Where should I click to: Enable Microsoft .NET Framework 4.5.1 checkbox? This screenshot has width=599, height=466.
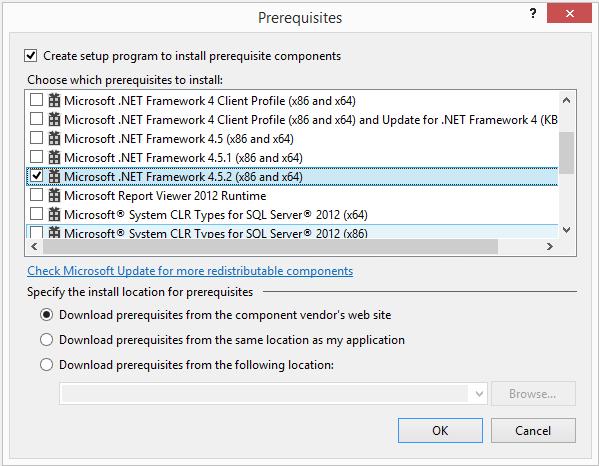[36, 157]
